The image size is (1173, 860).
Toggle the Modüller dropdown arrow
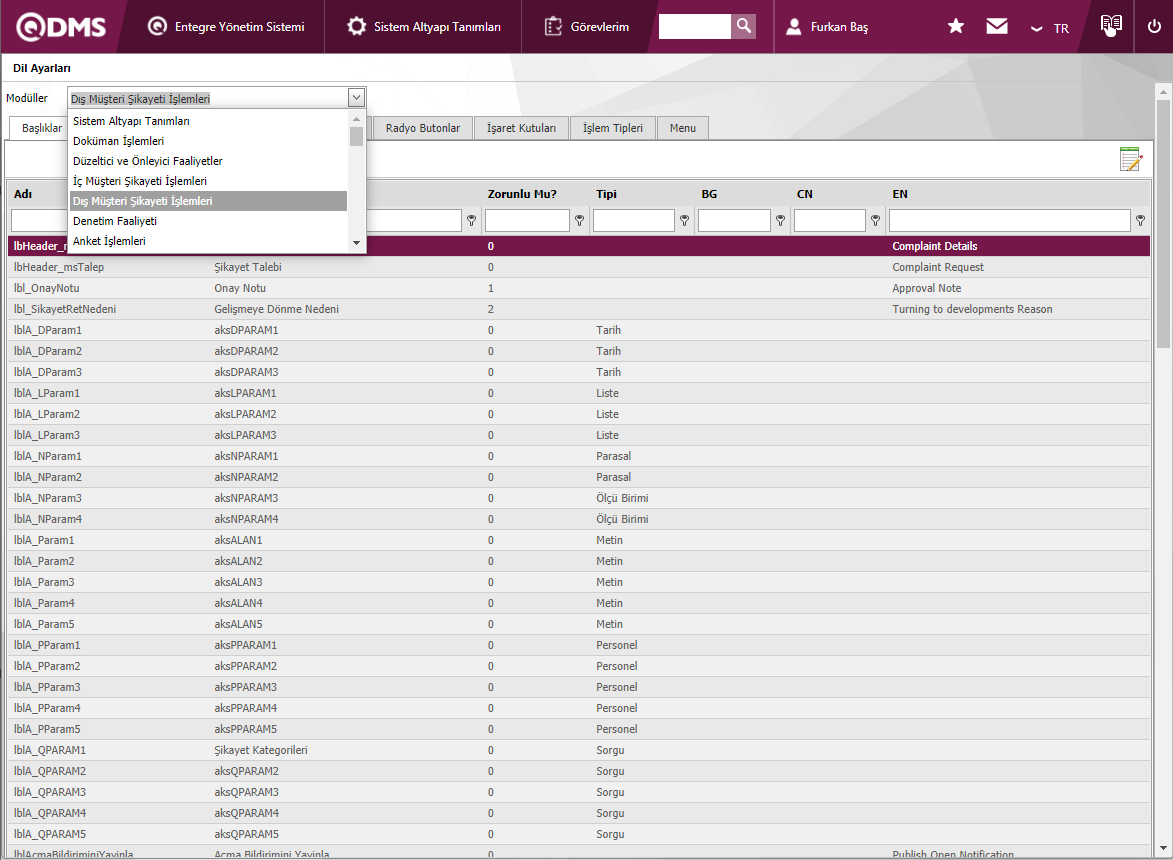pos(356,97)
